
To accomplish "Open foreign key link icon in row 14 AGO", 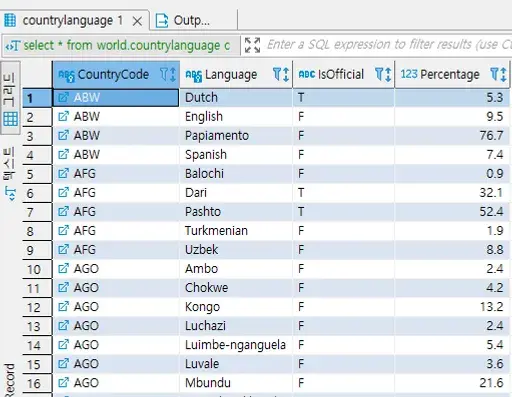I will click(x=63, y=344).
